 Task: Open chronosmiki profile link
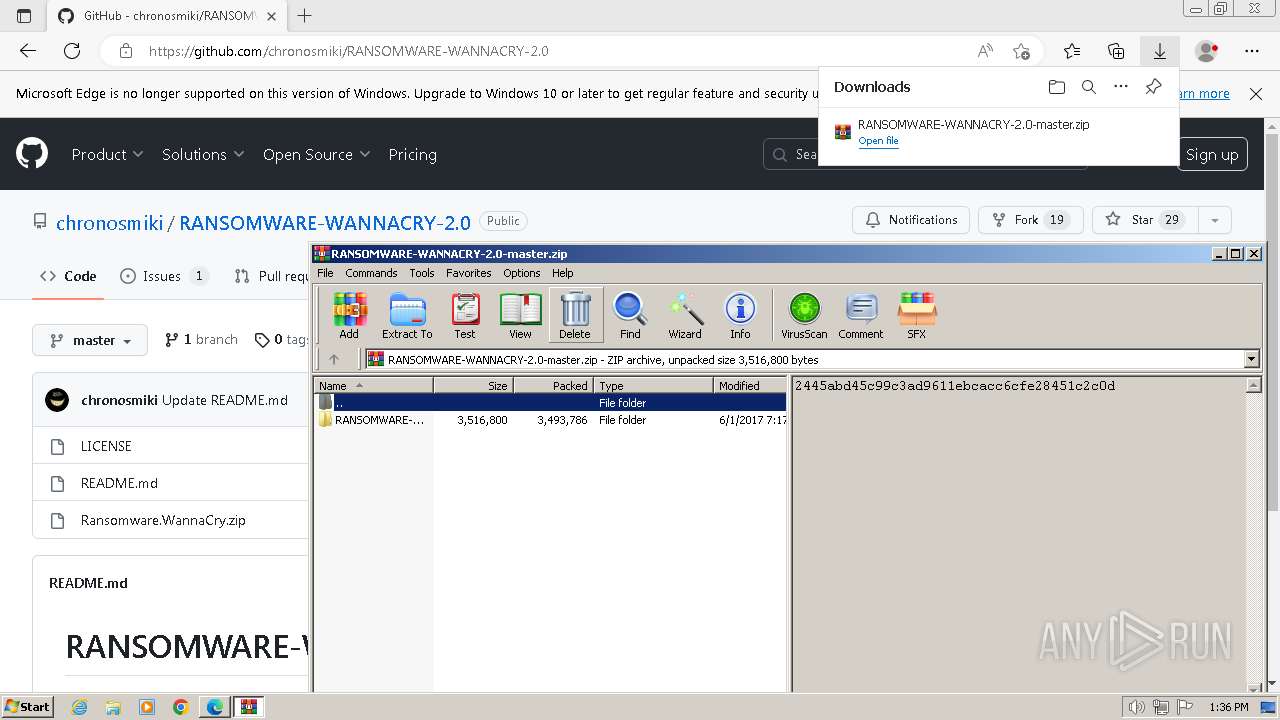pyautogui.click(x=109, y=222)
